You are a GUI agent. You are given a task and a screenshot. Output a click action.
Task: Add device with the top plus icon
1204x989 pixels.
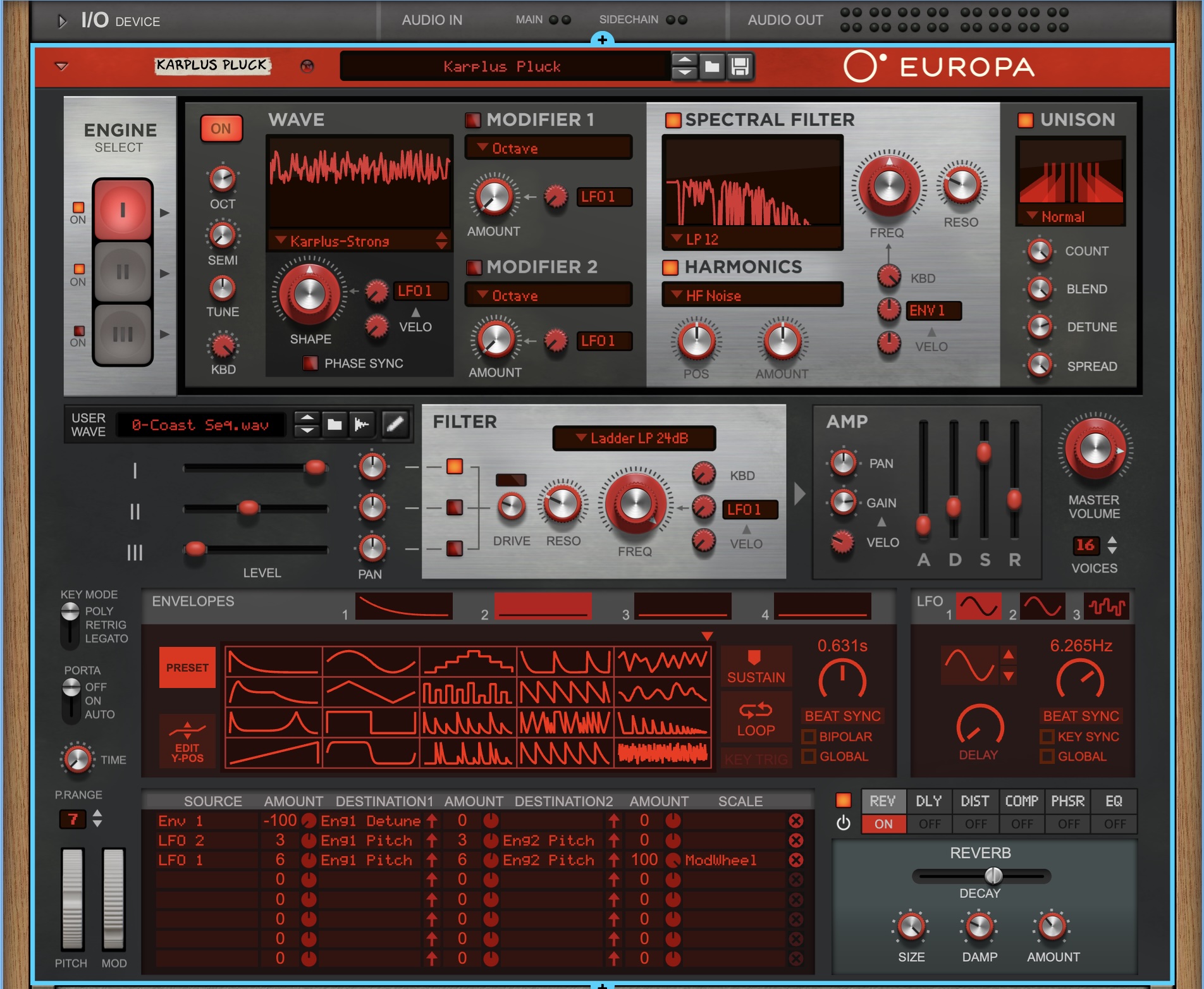602,40
